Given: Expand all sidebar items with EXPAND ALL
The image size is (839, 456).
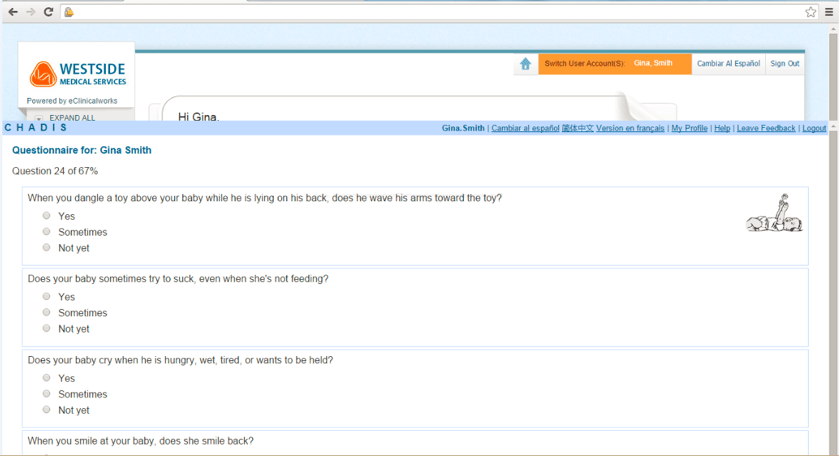Looking at the screenshot, I should (72, 118).
